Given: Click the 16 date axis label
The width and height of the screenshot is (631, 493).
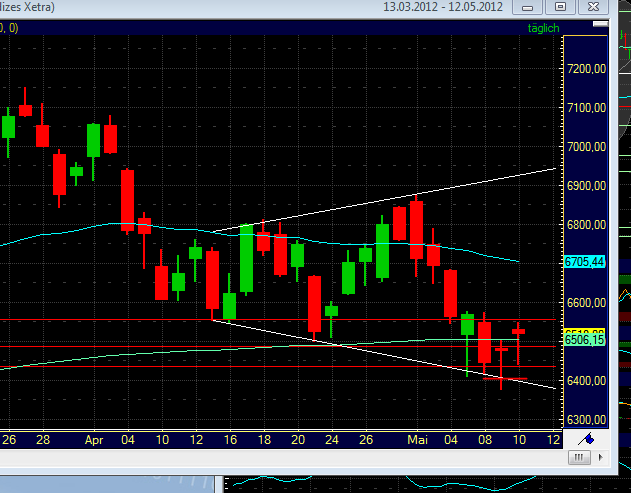Looking at the screenshot, I should (230, 440).
